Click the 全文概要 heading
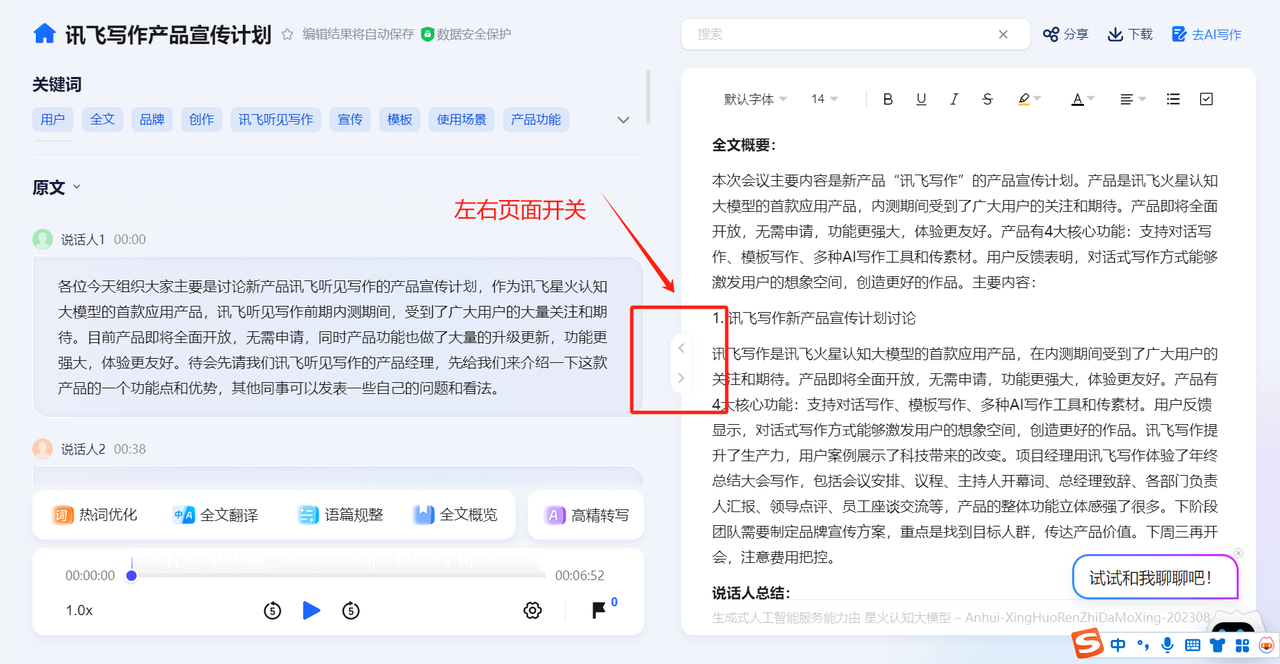This screenshot has height=664, width=1280. (x=743, y=145)
